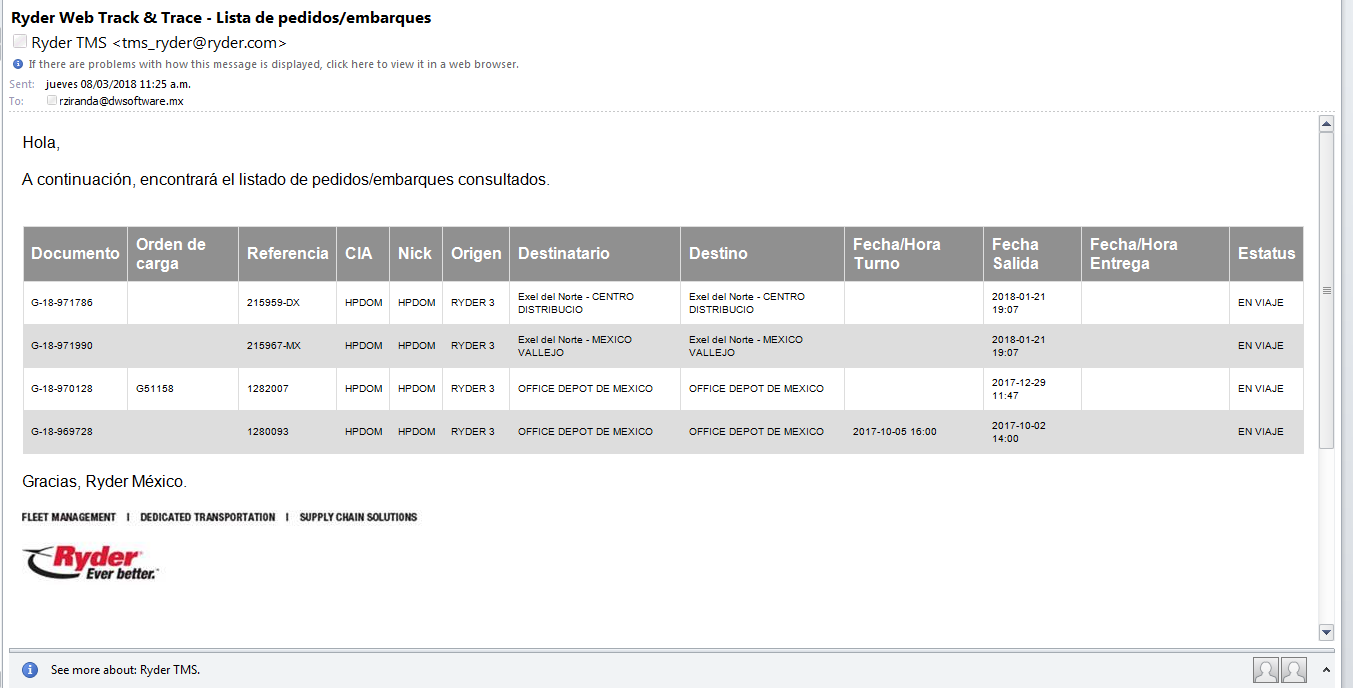
Task: Click the scrollbar up arrow
Action: (1326, 125)
